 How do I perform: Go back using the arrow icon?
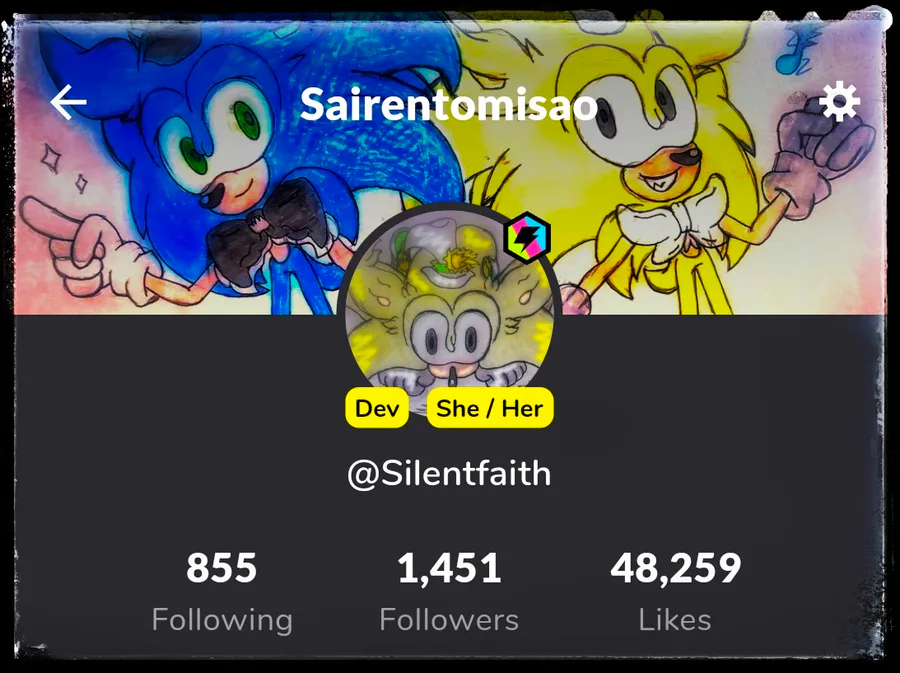click(68, 103)
